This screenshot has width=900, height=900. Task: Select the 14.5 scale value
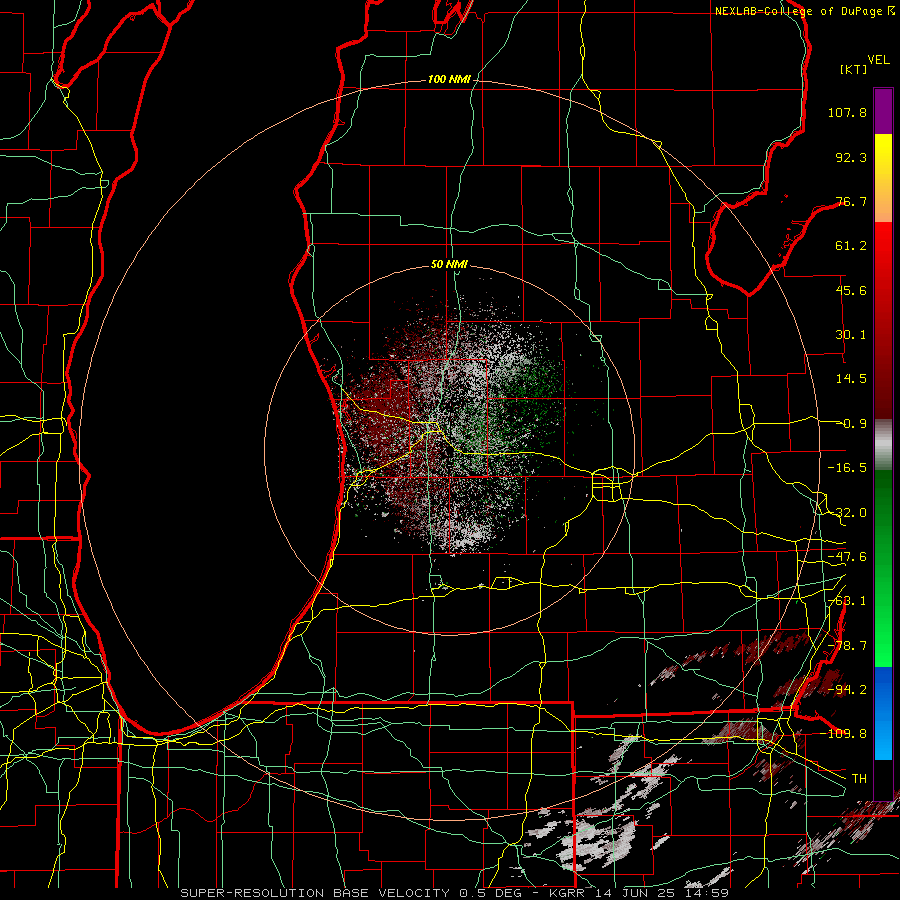851,379
